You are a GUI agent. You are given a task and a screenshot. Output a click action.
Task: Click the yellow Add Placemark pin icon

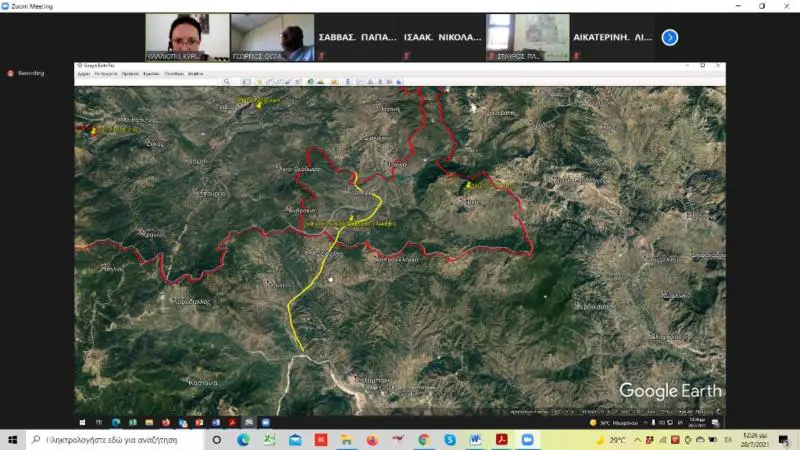(x=260, y=82)
